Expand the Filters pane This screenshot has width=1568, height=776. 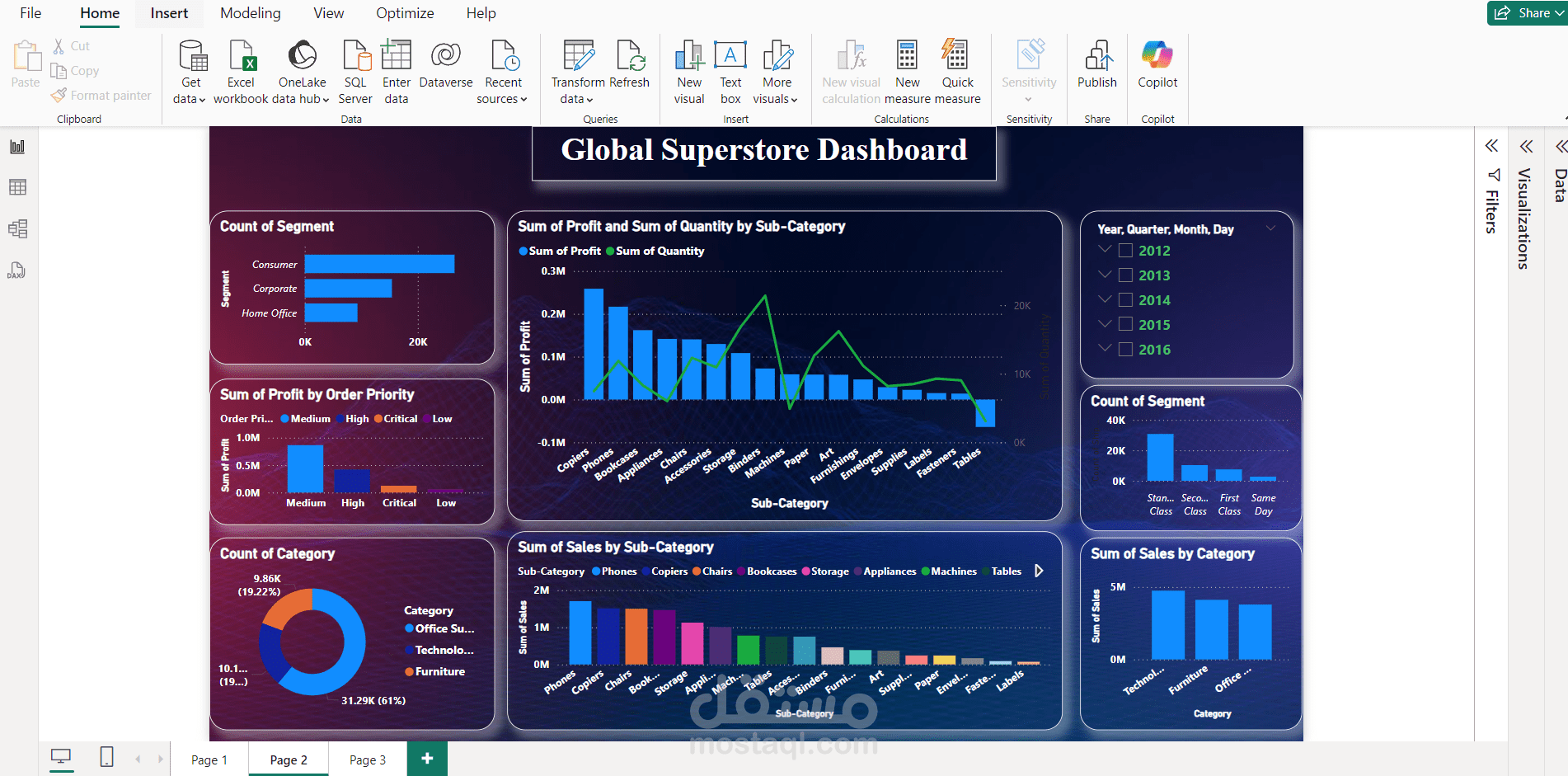[x=1491, y=146]
